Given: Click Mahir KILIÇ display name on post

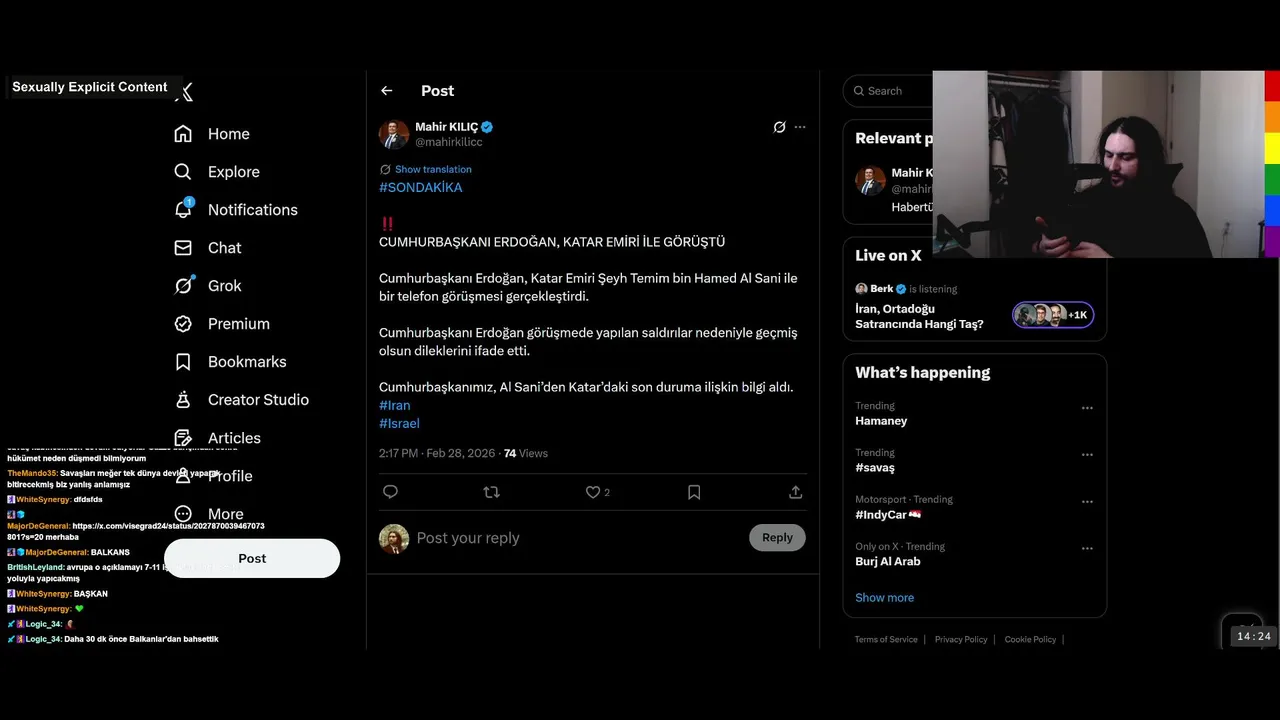Looking at the screenshot, I should tap(447, 127).
